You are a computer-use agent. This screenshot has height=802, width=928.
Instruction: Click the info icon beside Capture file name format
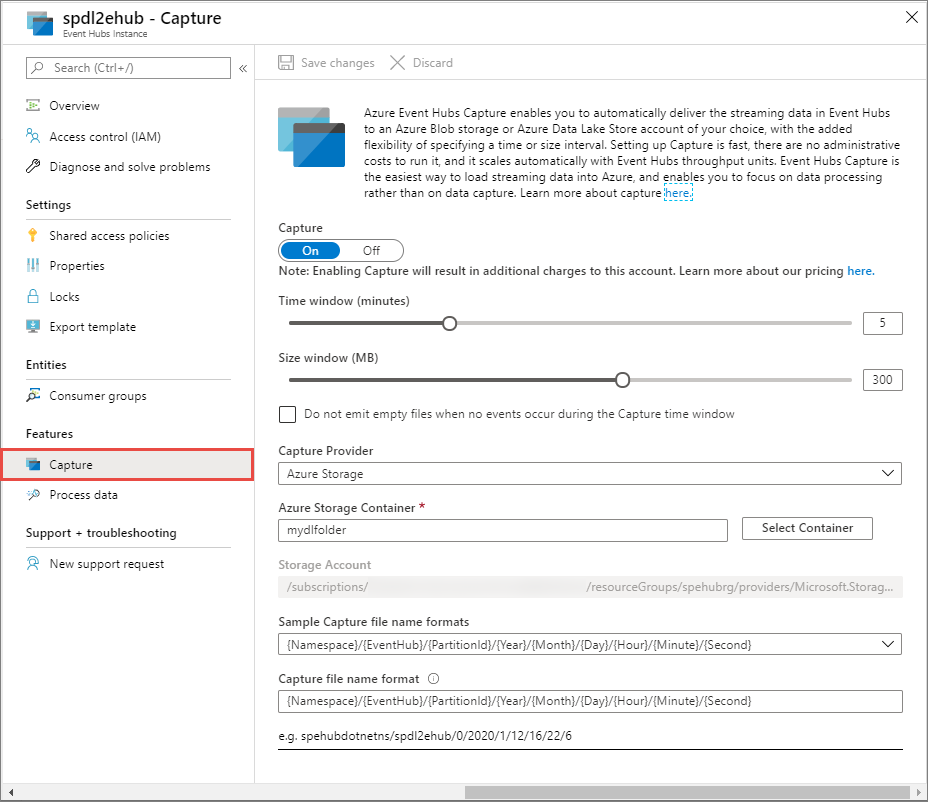click(x=433, y=678)
